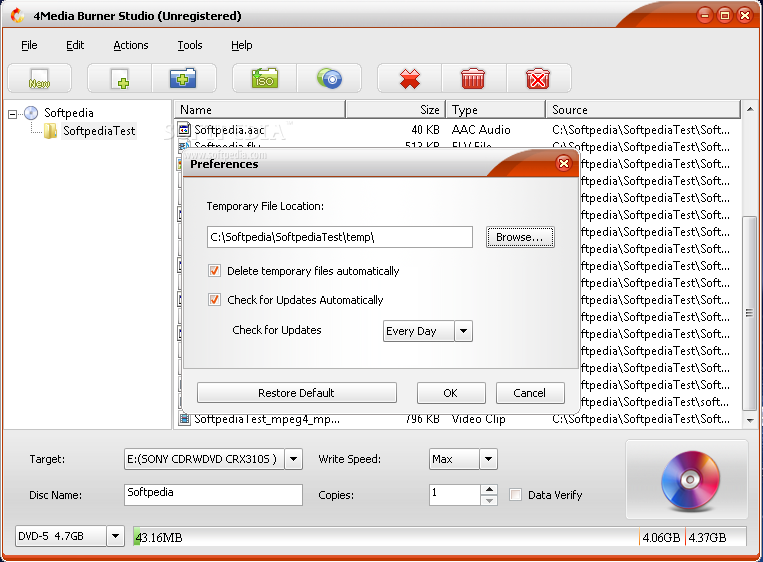
Task: Open the DVD-5 4.7GB disc type dropdown
Action: [x=115, y=536]
